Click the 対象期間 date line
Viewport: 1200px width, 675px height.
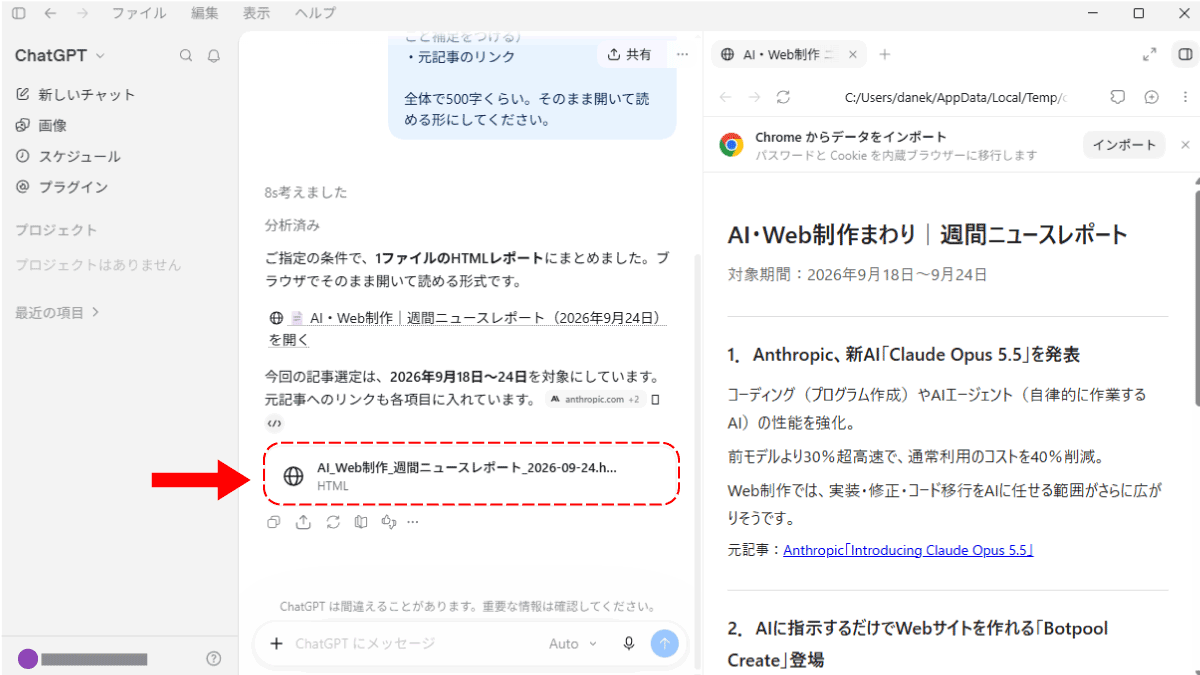click(858, 274)
